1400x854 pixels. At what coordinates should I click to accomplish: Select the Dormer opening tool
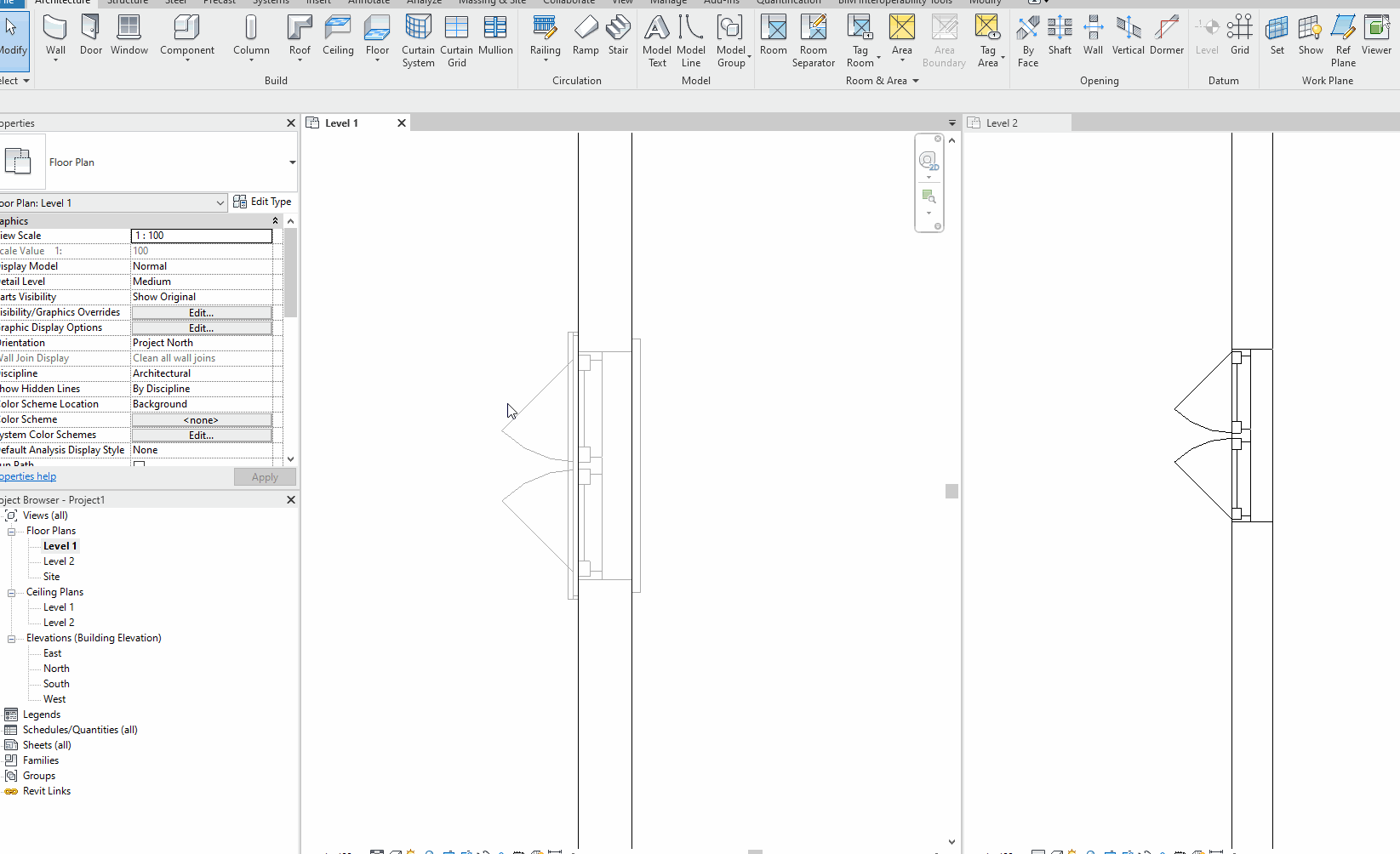pyautogui.click(x=1166, y=36)
